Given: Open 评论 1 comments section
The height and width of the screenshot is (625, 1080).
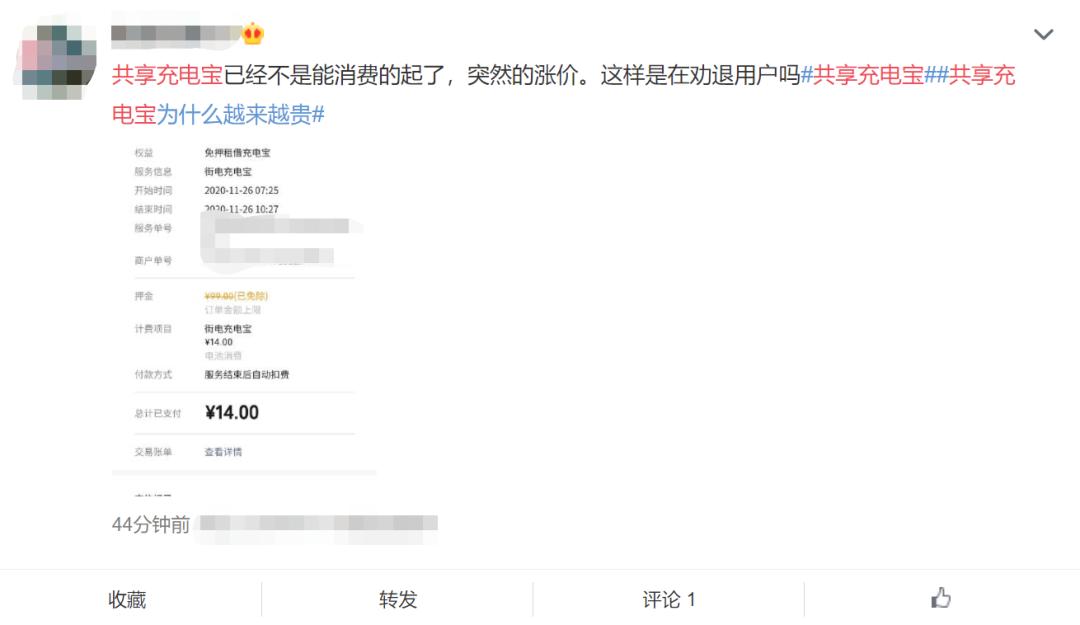Looking at the screenshot, I should 668,600.
